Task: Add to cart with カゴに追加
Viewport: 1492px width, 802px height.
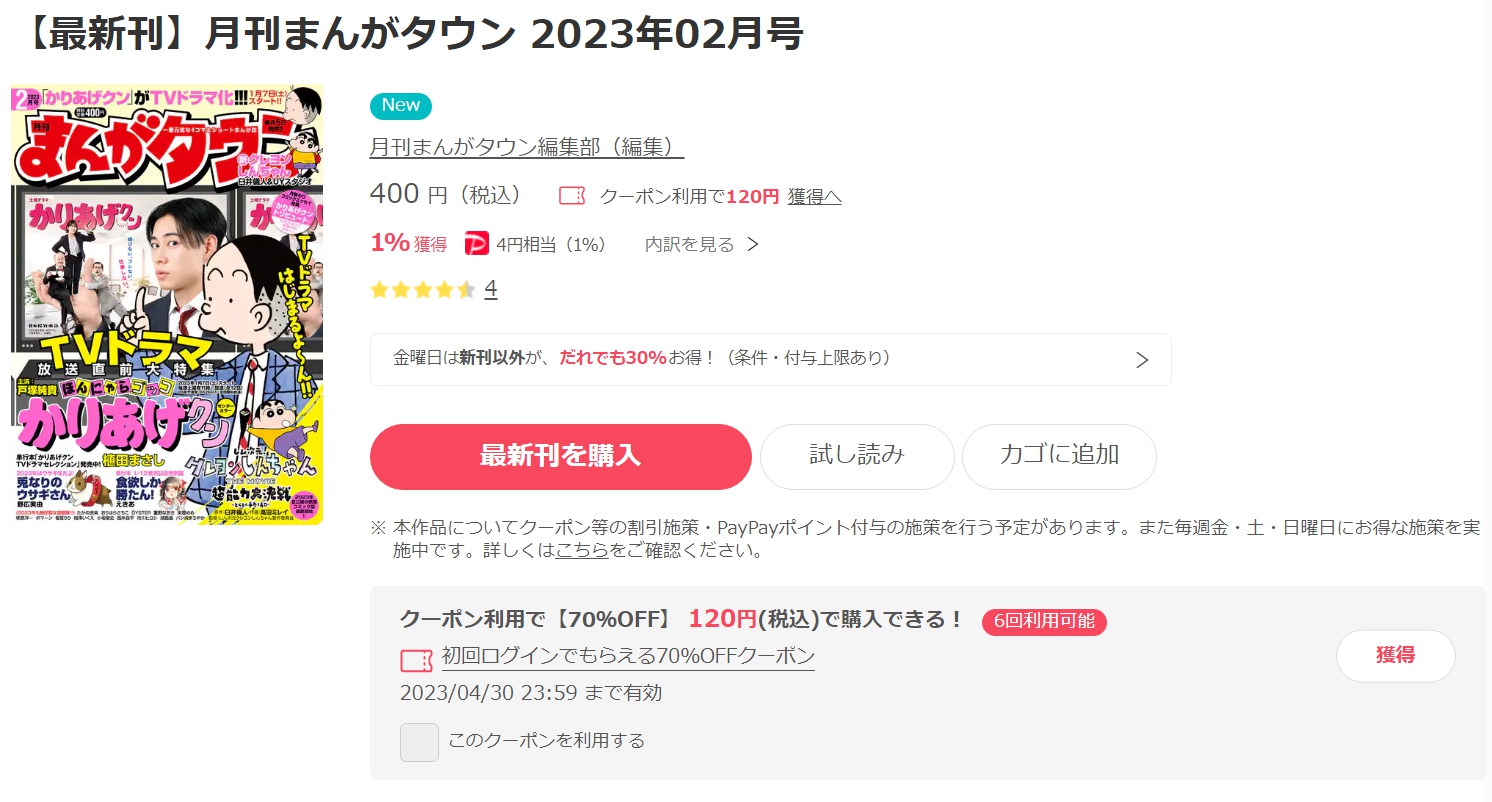Action: click(1059, 456)
